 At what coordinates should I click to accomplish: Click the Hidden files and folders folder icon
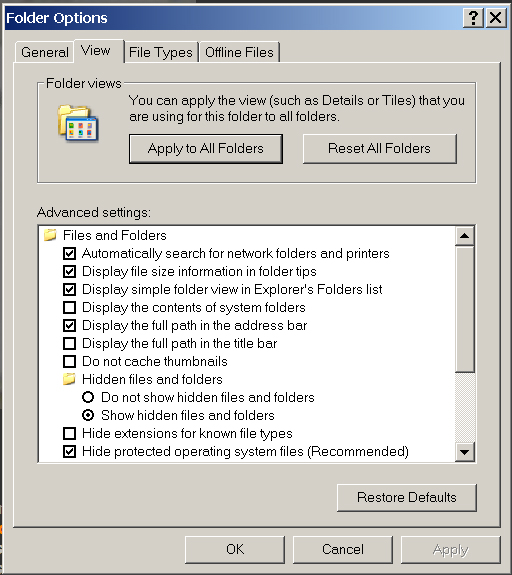click(69, 379)
